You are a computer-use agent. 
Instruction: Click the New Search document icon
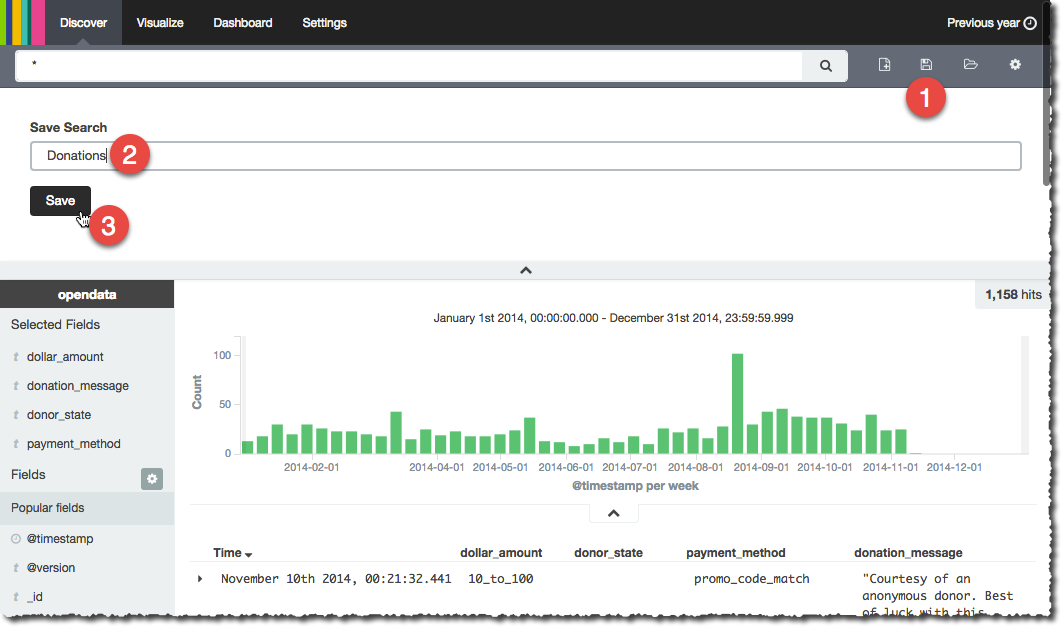[x=884, y=65]
